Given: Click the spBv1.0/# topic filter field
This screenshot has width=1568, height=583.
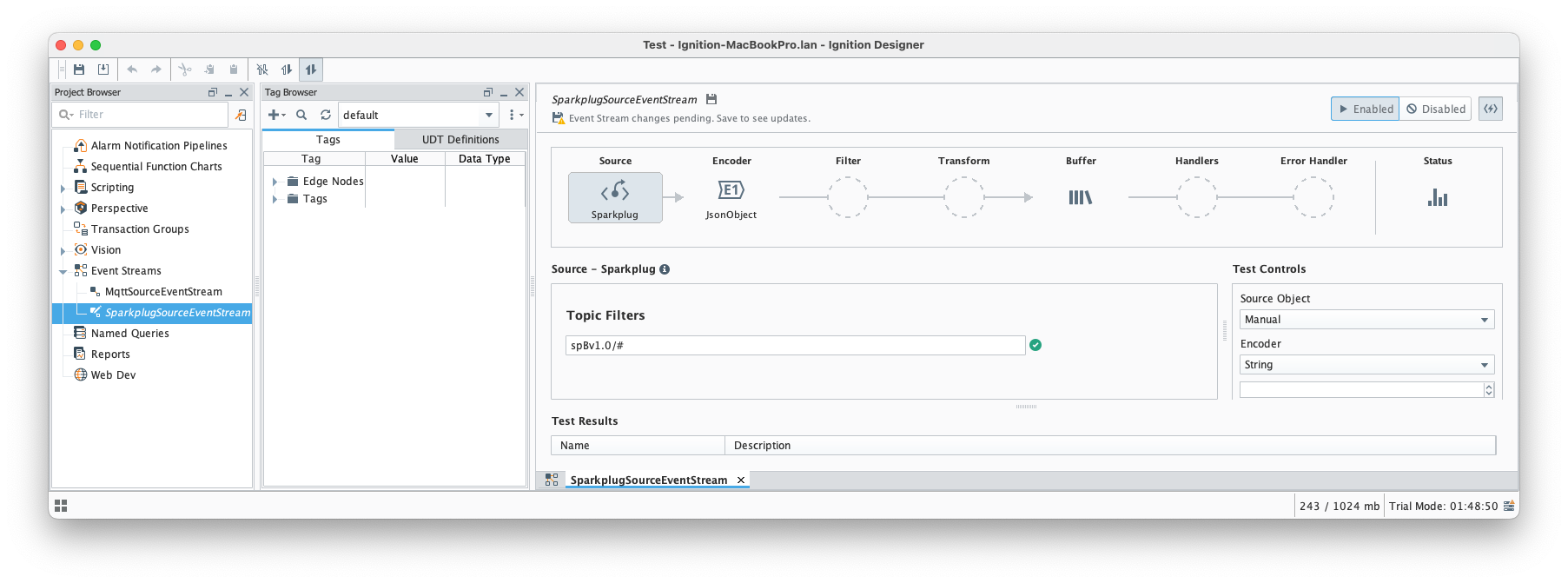Looking at the screenshot, I should (796, 345).
